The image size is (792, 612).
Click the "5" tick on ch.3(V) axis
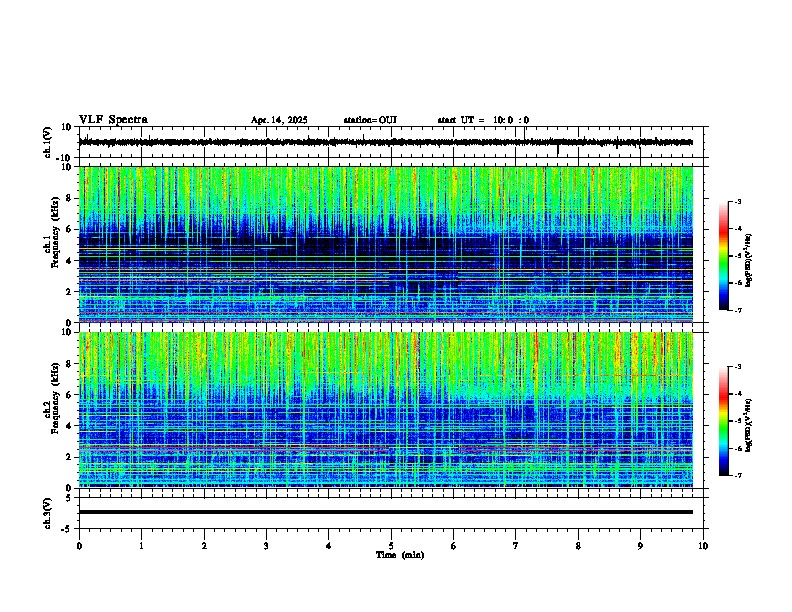(x=69, y=498)
